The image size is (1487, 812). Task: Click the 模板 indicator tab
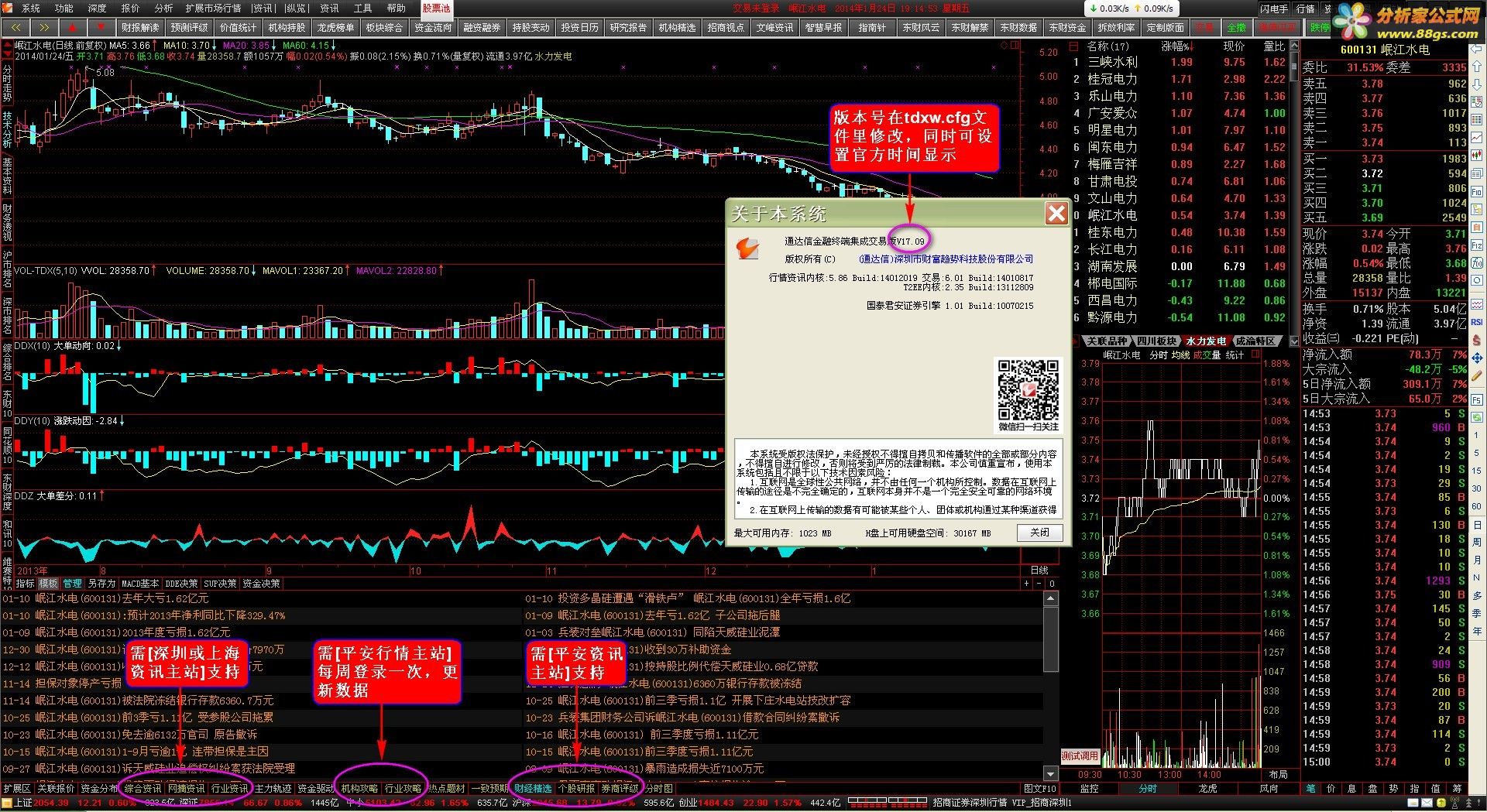(x=49, y=584)
